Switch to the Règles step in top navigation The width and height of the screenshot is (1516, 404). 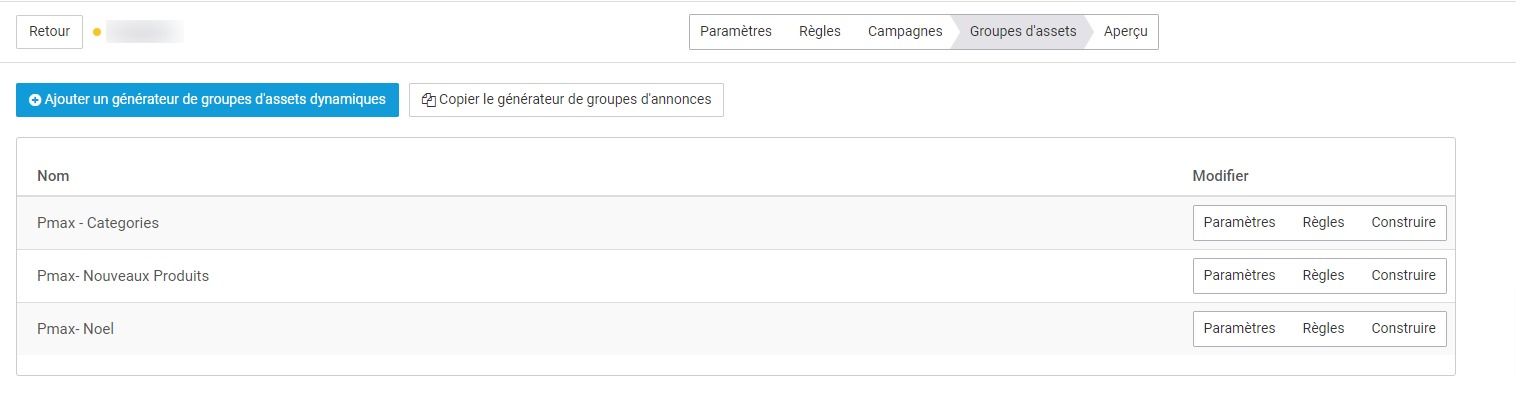point(820,31)
